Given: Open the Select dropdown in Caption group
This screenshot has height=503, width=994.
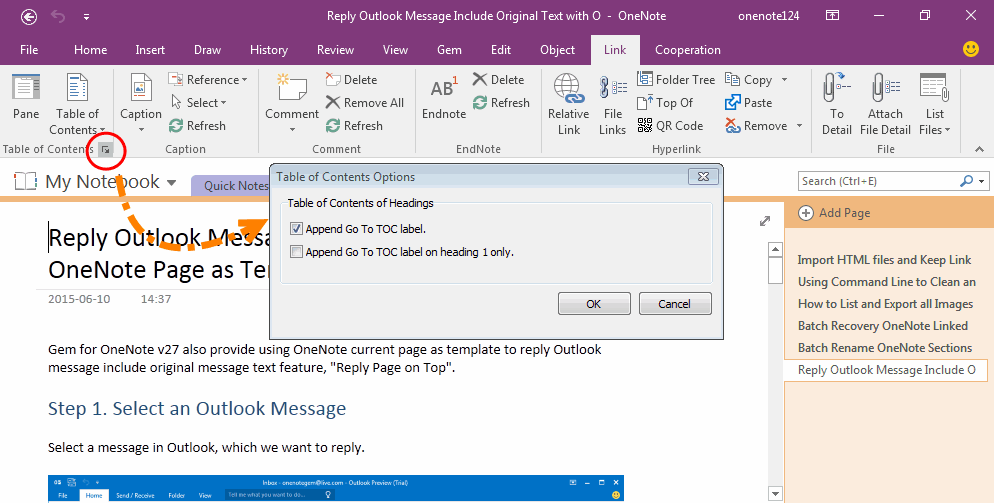Looking at the screenshot, I should [x=199, y=102].
